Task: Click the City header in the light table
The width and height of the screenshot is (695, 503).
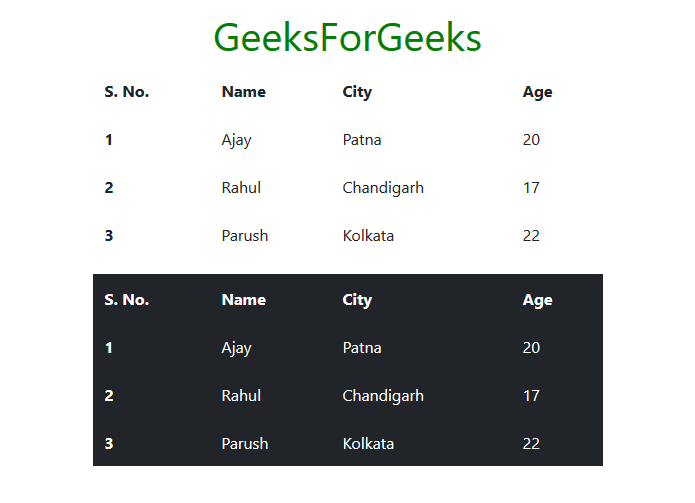Action: tap(357, 92)
